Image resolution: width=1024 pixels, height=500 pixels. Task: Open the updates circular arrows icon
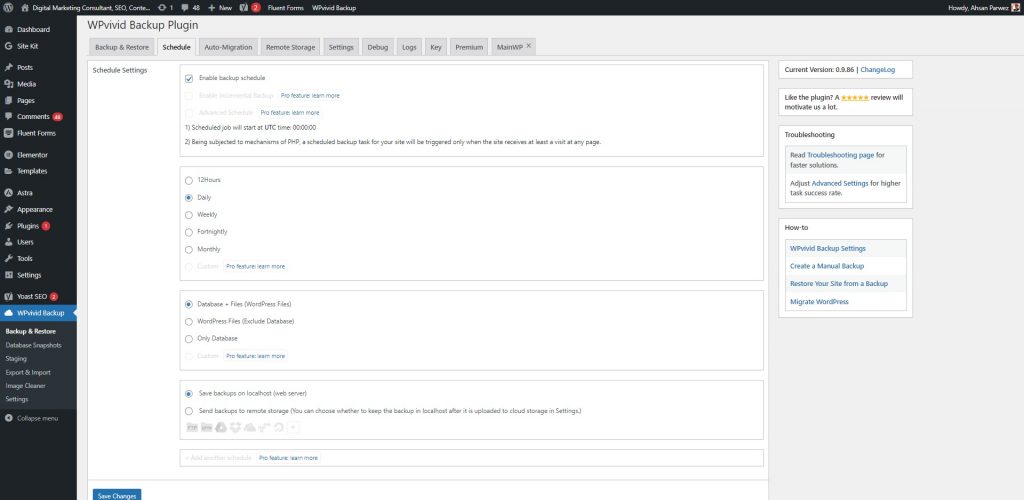click(x=162, y=8)
